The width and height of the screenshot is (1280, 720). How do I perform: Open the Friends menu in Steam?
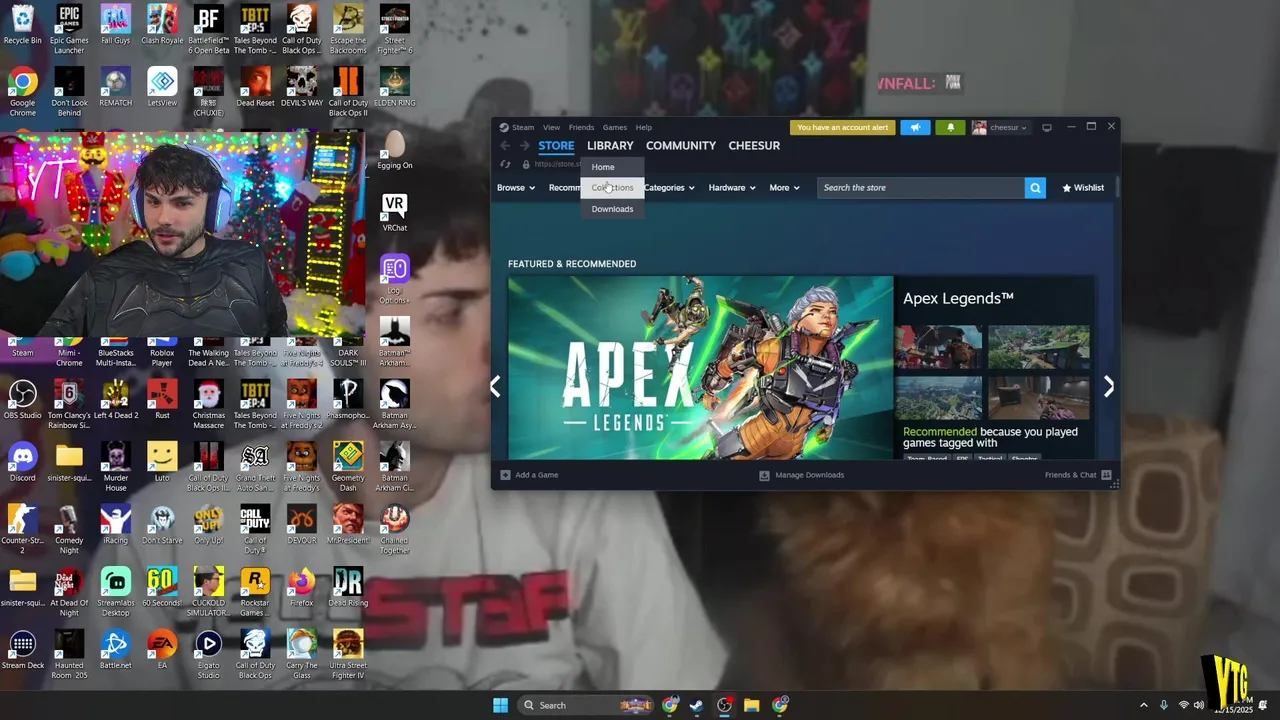(x=581, y=127)
